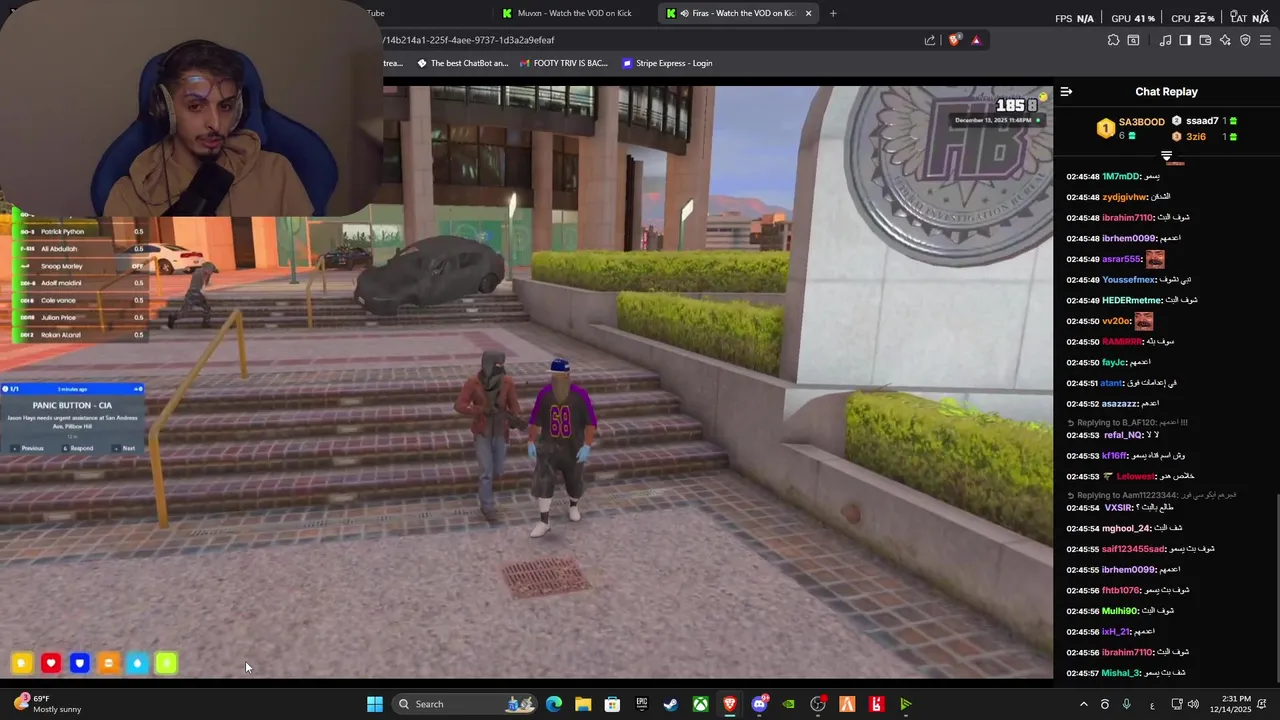Open NVIDIA app from taskbar
The height and width of the screenshot is (720, 1280).
[789, 704]
